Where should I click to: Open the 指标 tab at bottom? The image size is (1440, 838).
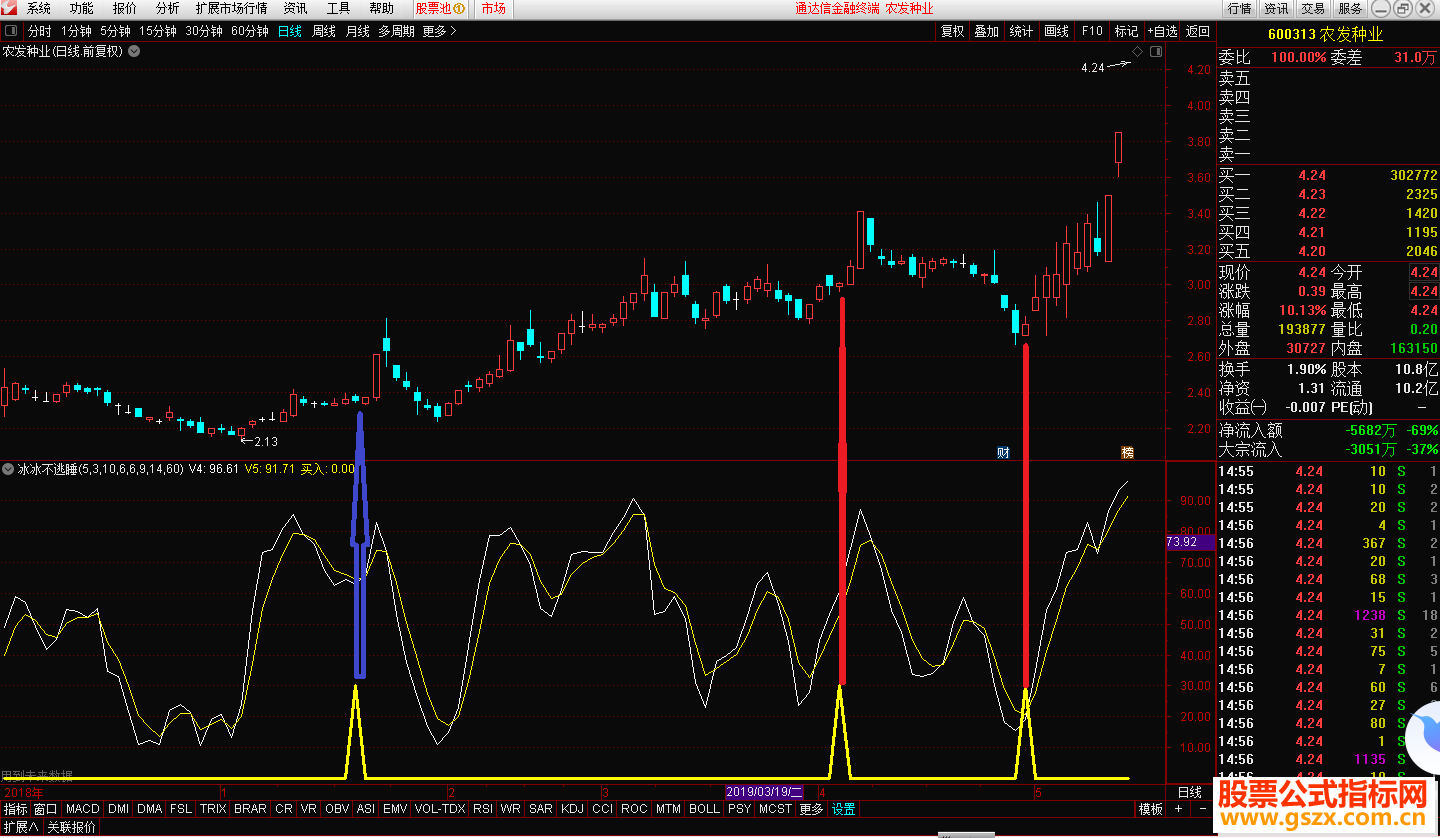coord(15,809)
